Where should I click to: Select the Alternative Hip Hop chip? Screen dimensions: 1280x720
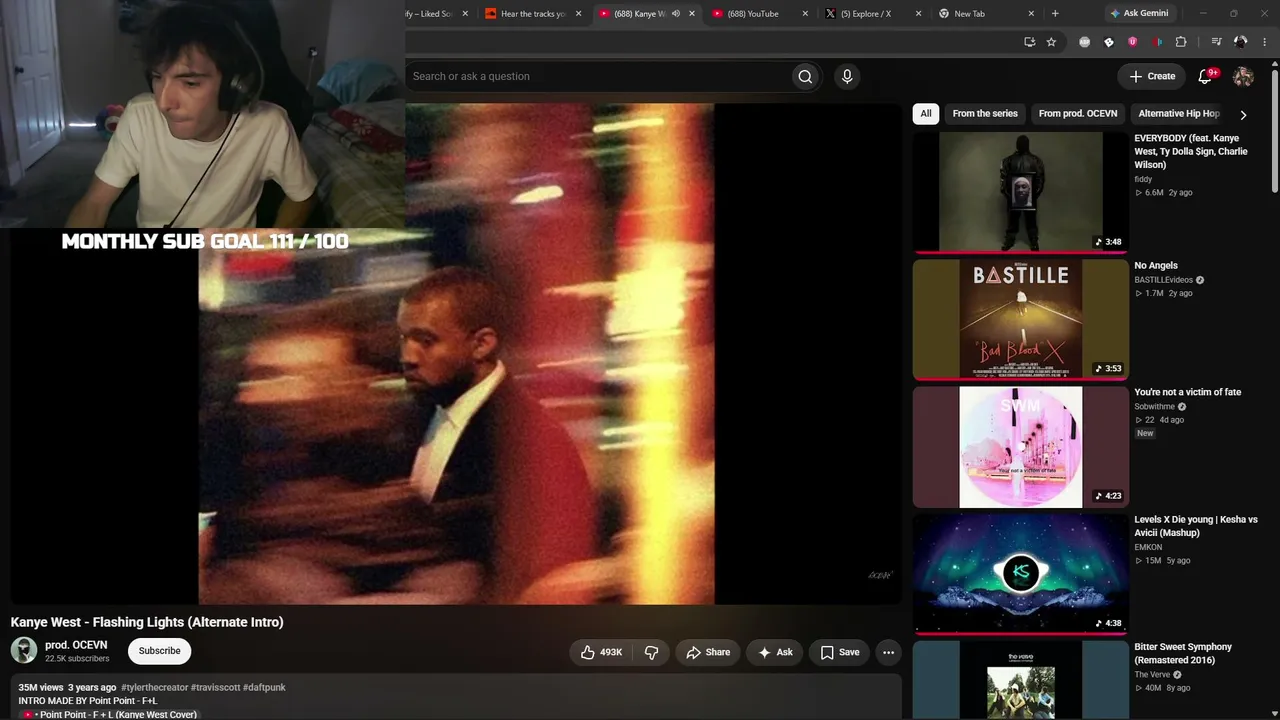click(1179, 114)
